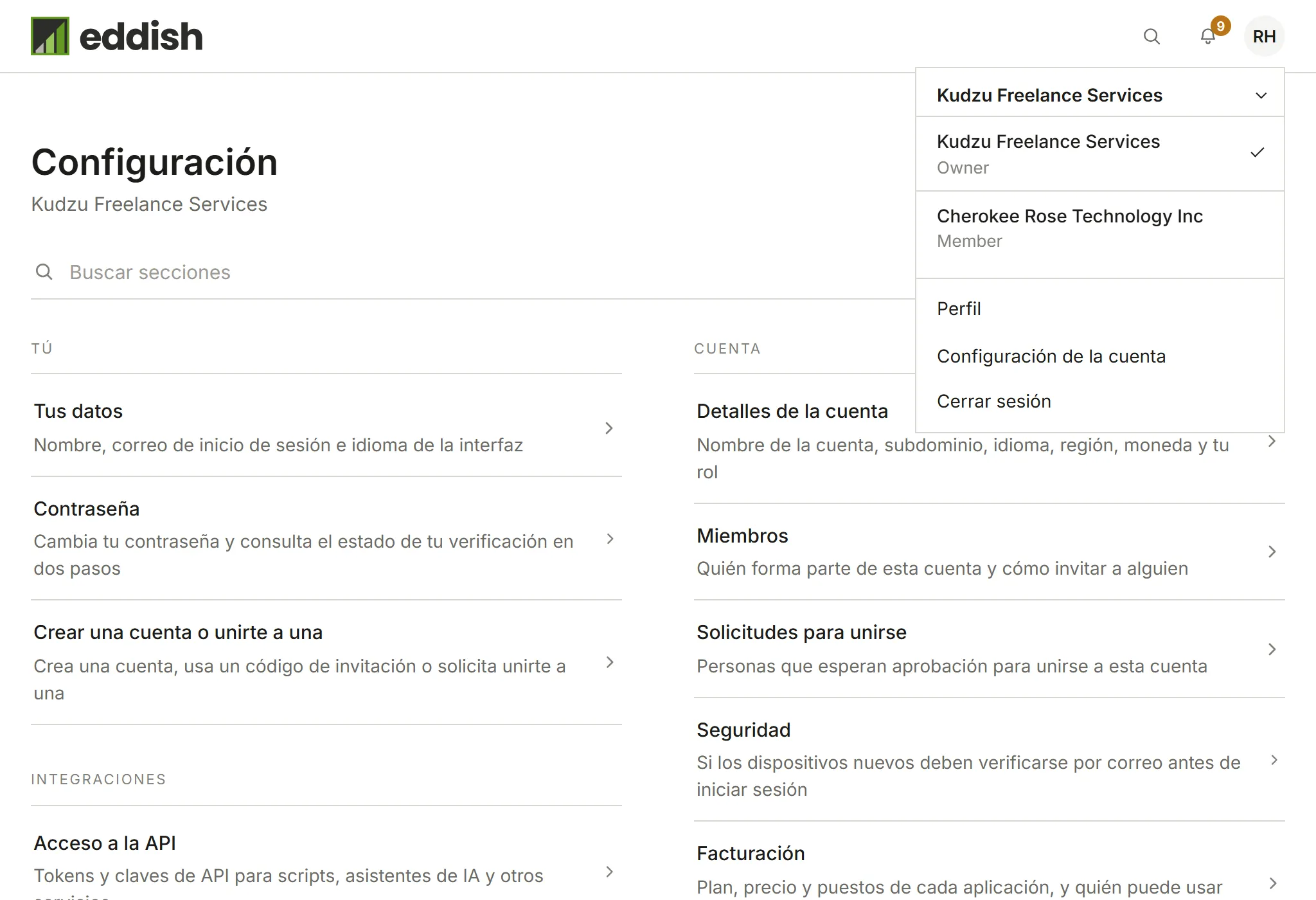
Task: Open the Seguridad settings
Action: pyautogui.click(x=990, y=759)
